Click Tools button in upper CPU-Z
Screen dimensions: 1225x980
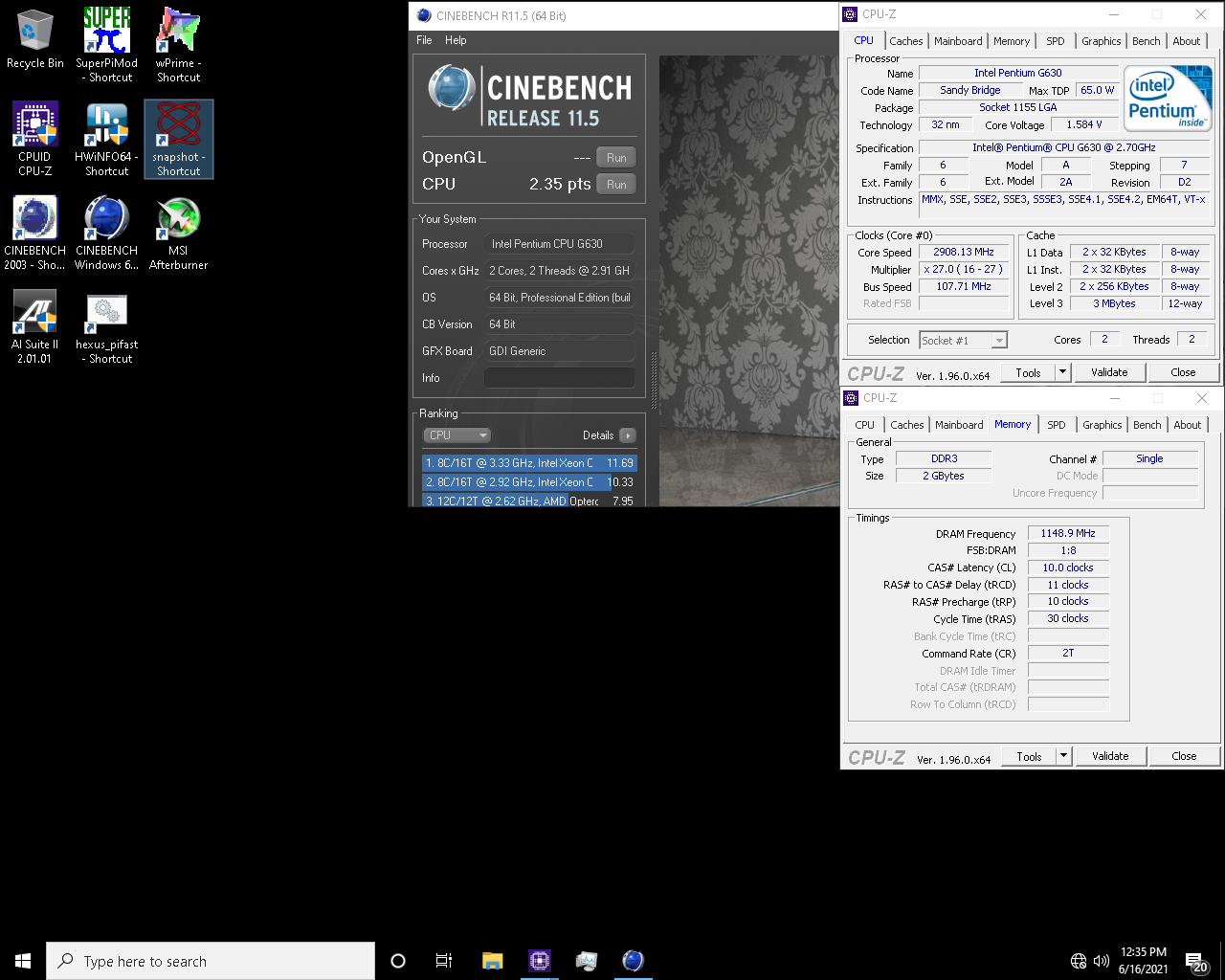1029,372
